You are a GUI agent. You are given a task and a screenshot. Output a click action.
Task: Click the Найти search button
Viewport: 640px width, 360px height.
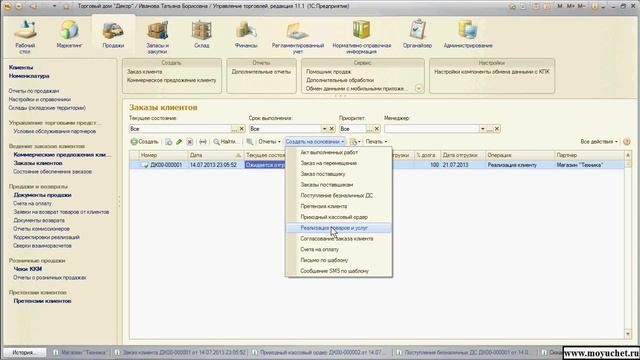(225, 142)
